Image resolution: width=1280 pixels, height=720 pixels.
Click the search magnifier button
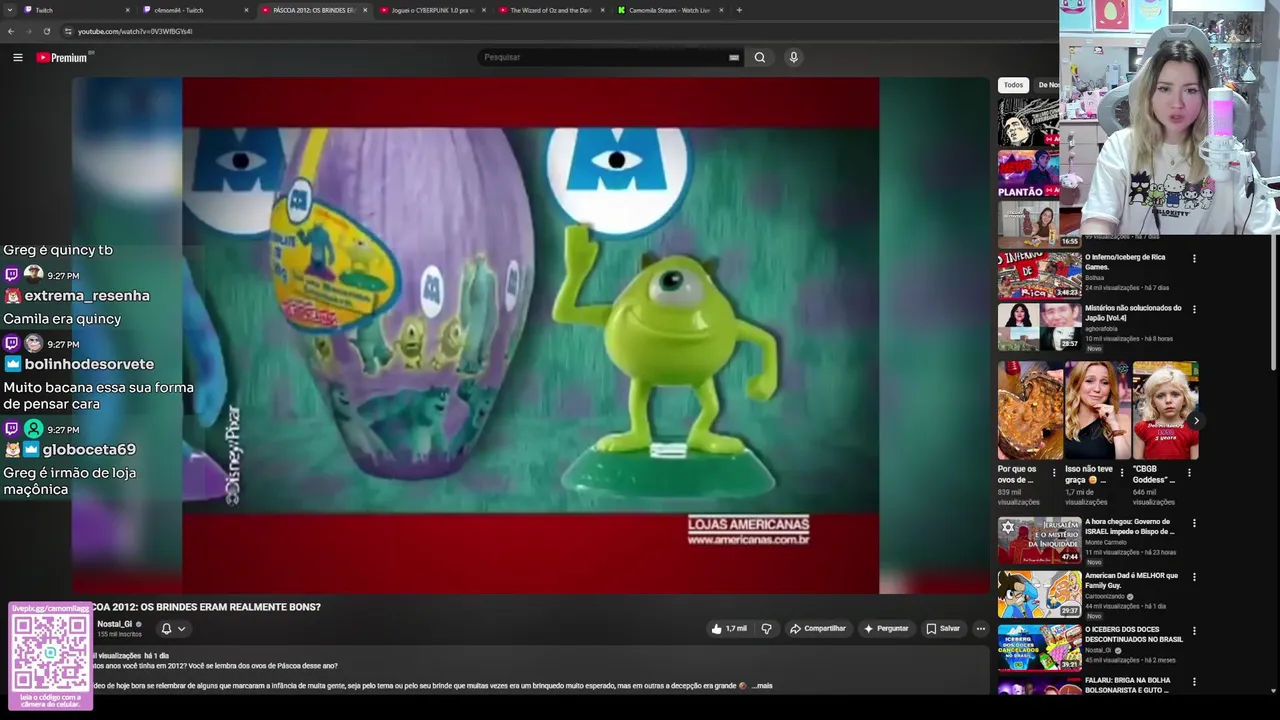tap(760, 57)
